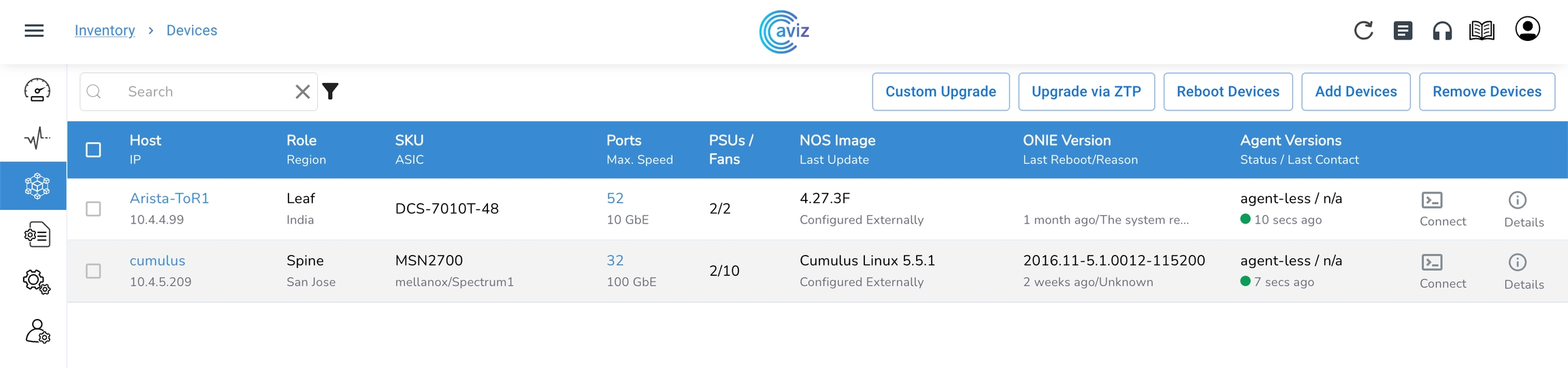The image size is (1568, 368).
Task: Open the support headset icon
Action: coord(1442,31)
